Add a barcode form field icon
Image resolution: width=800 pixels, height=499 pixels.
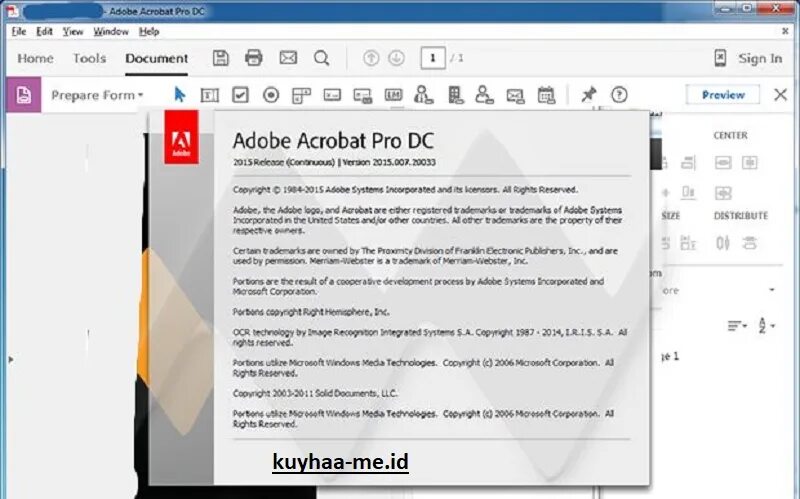(x=393, y=95)
